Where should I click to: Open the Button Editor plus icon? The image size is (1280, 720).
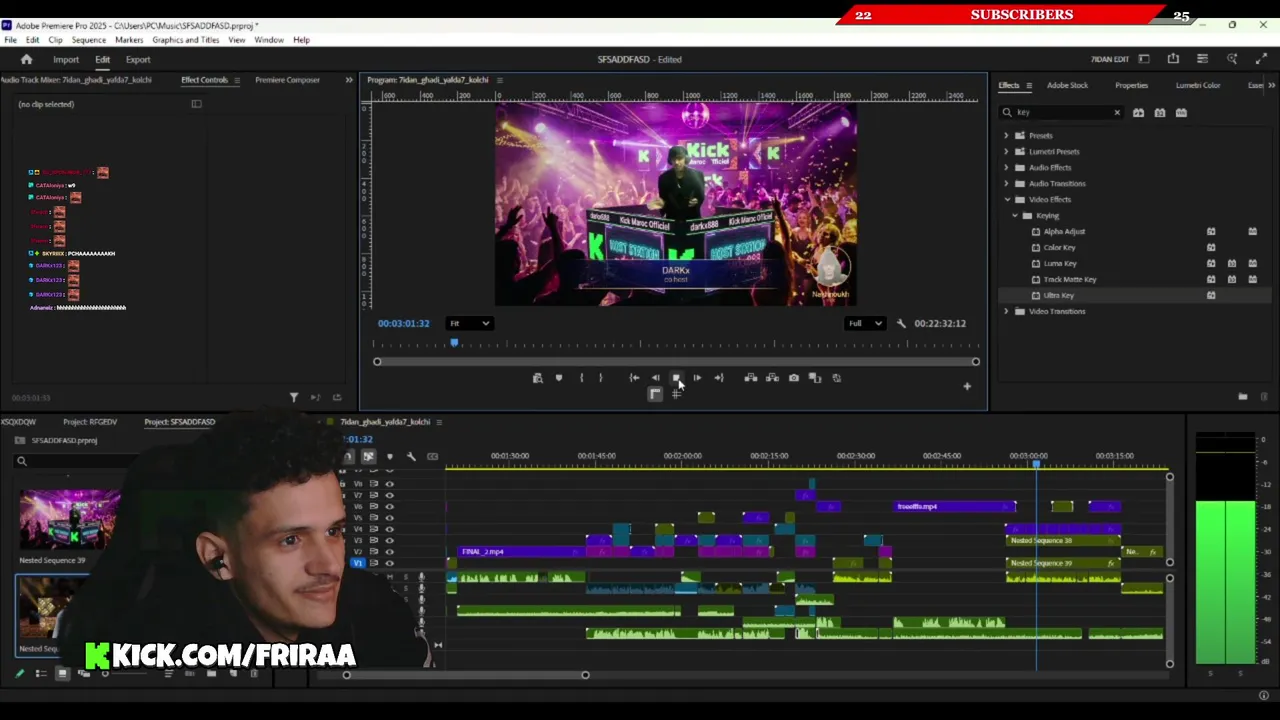(x=967, y=386)
